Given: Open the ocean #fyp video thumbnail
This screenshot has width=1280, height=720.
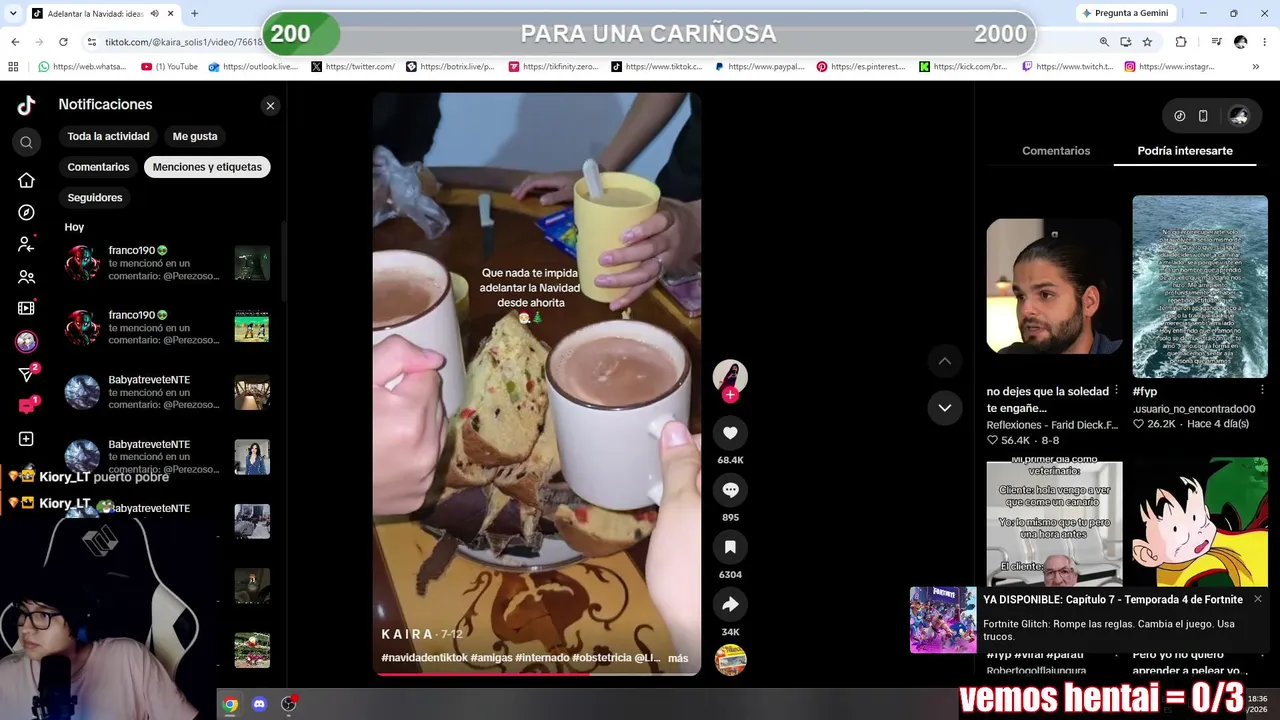Looking at the screenshot, I should [x=1200, y=287].
